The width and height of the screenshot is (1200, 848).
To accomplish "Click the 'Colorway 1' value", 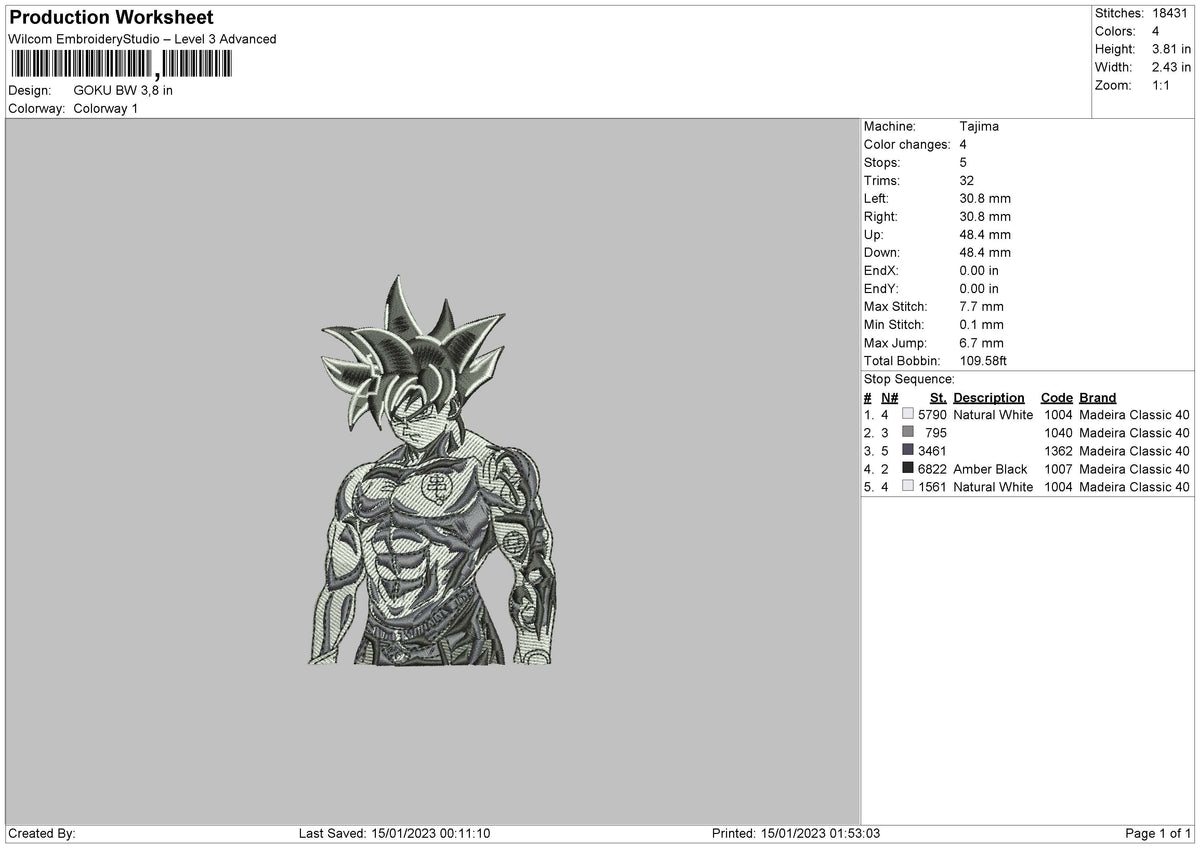I will [x=106, y=108].
